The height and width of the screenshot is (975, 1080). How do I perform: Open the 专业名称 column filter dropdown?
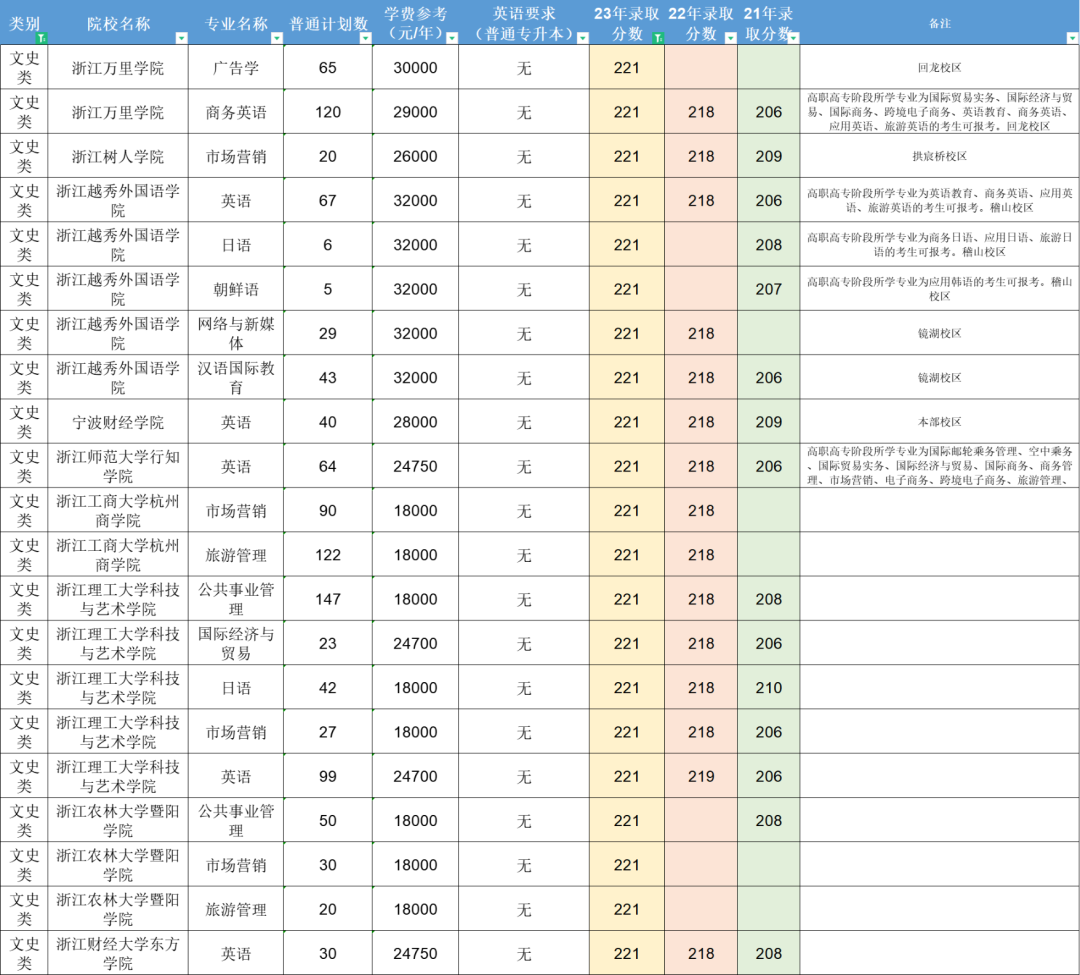click(x=276, y=38)
